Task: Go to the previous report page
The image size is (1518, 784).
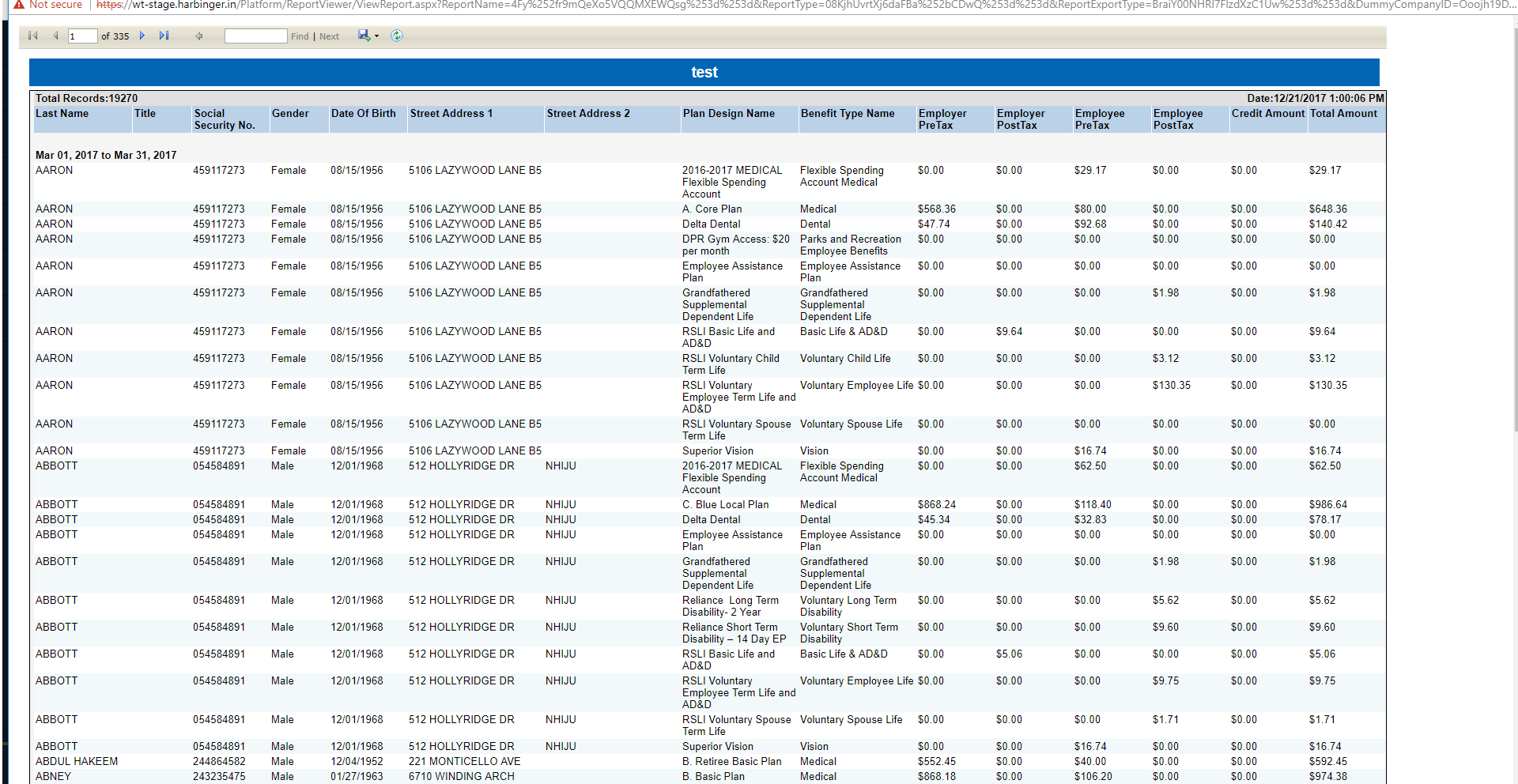Action: [55, 36]
